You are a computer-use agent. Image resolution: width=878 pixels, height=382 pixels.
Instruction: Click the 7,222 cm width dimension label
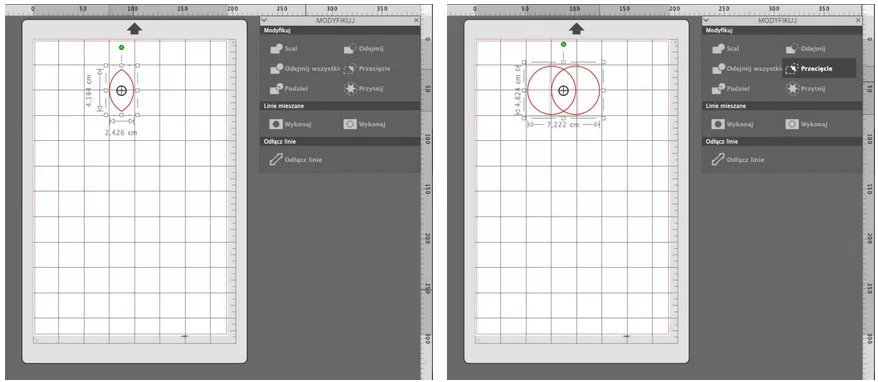[x=563, y=124]
